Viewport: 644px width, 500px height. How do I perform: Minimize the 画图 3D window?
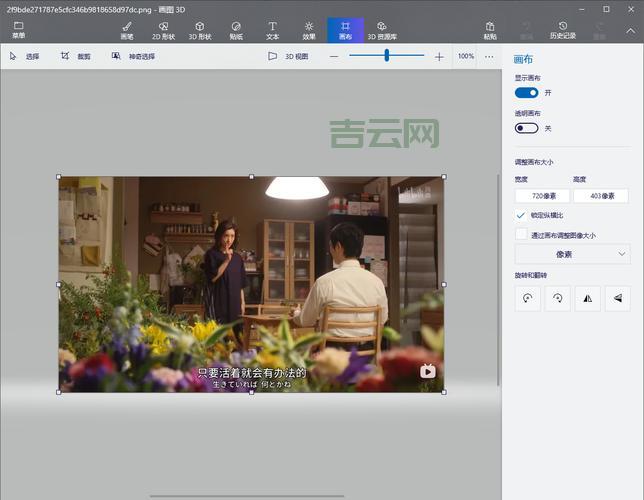point(582,9)
